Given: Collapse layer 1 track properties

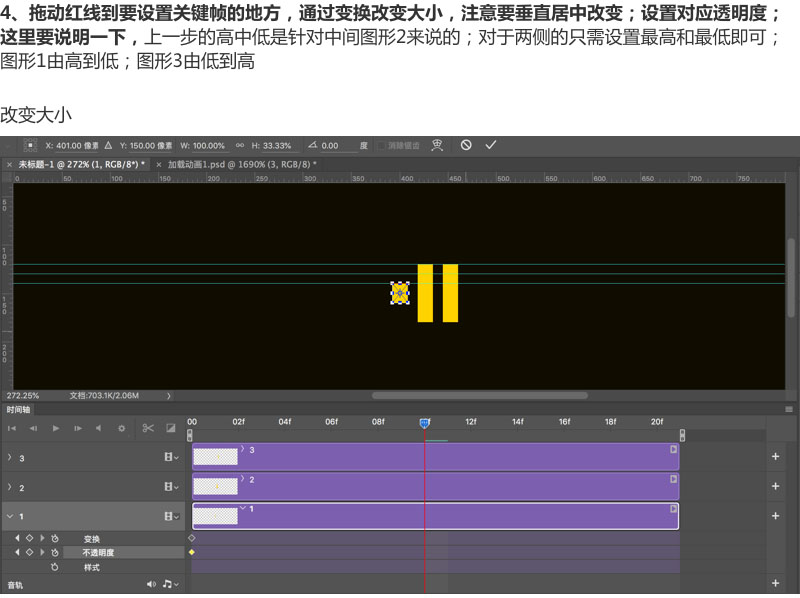Looking at the screenshot, I should click(x=9, y=516).
